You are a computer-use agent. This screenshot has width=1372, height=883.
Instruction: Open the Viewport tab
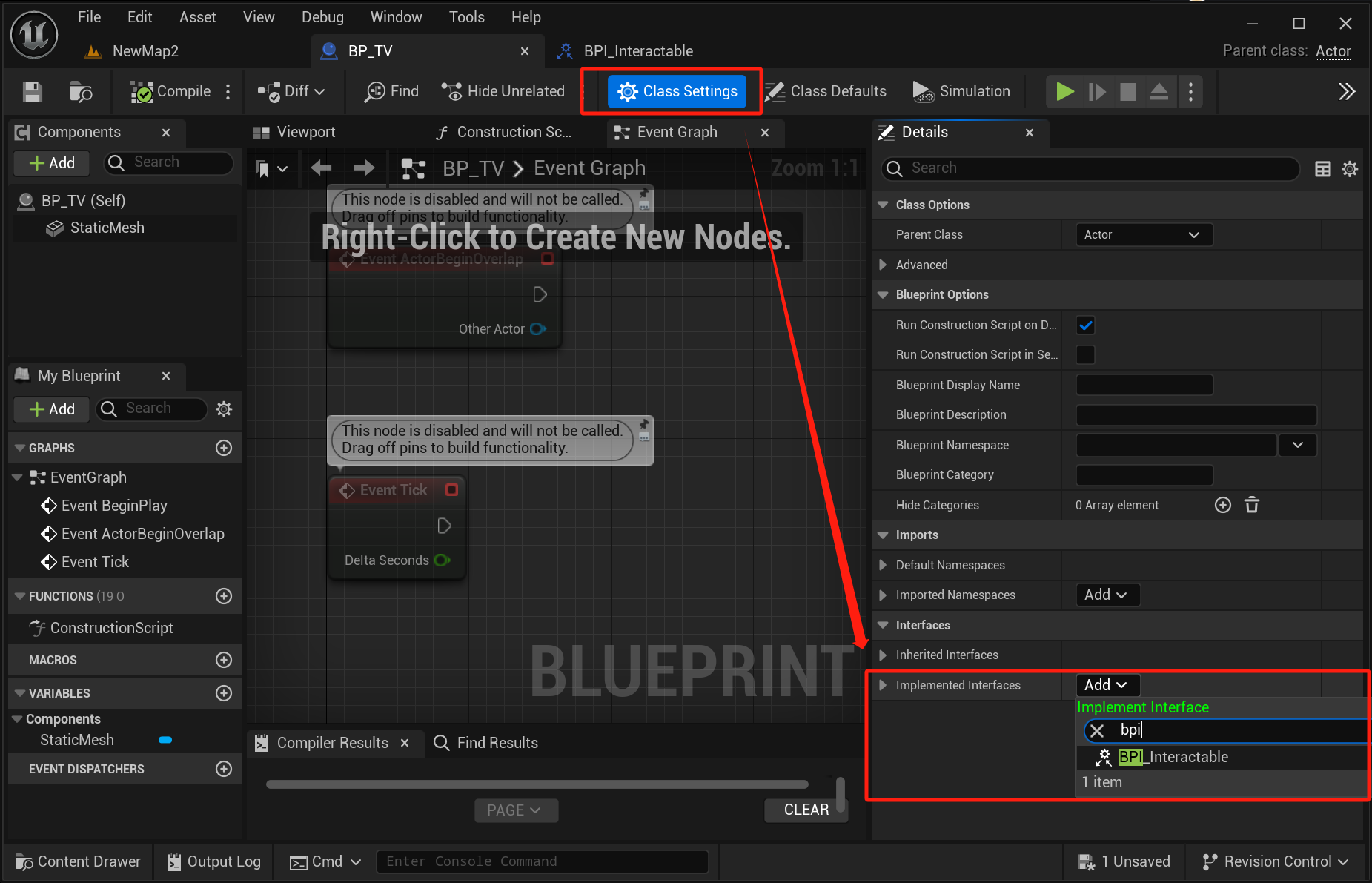[295, 132]
